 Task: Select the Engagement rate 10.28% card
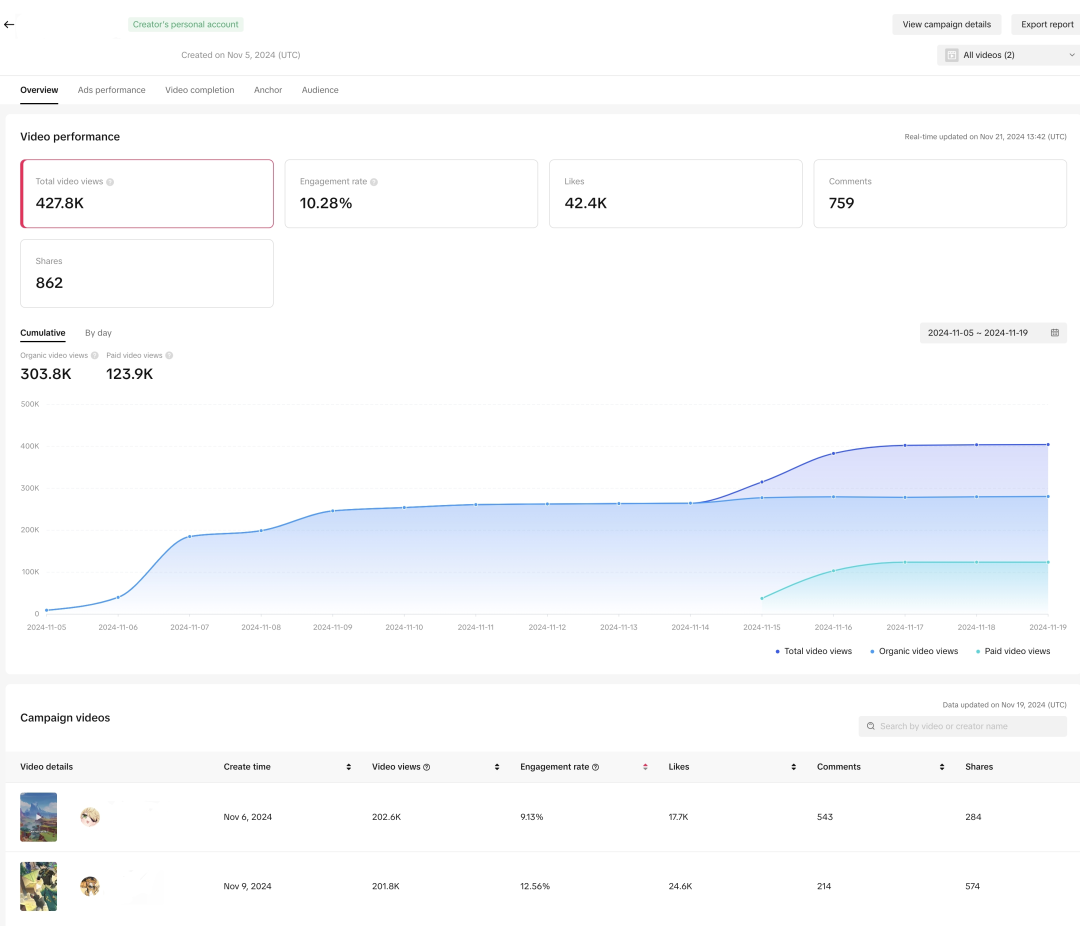pyautogui.click(x=411, y=194)
